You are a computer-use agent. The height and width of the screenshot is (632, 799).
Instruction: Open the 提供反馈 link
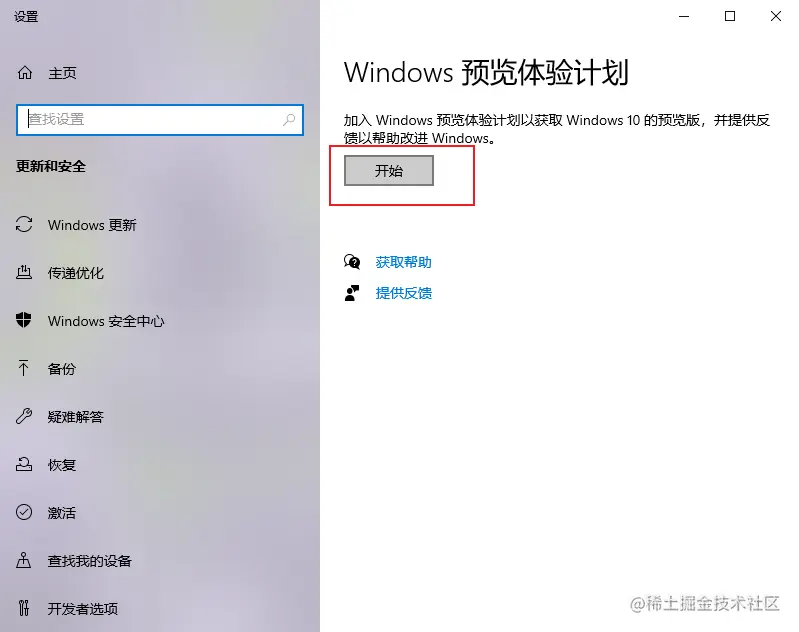[x=403, y=293]
